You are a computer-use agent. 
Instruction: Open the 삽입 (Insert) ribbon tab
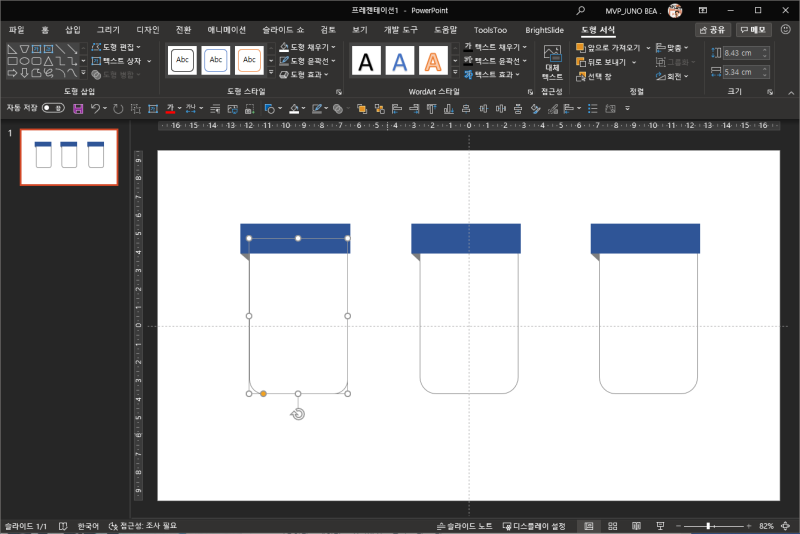point(73,30)
